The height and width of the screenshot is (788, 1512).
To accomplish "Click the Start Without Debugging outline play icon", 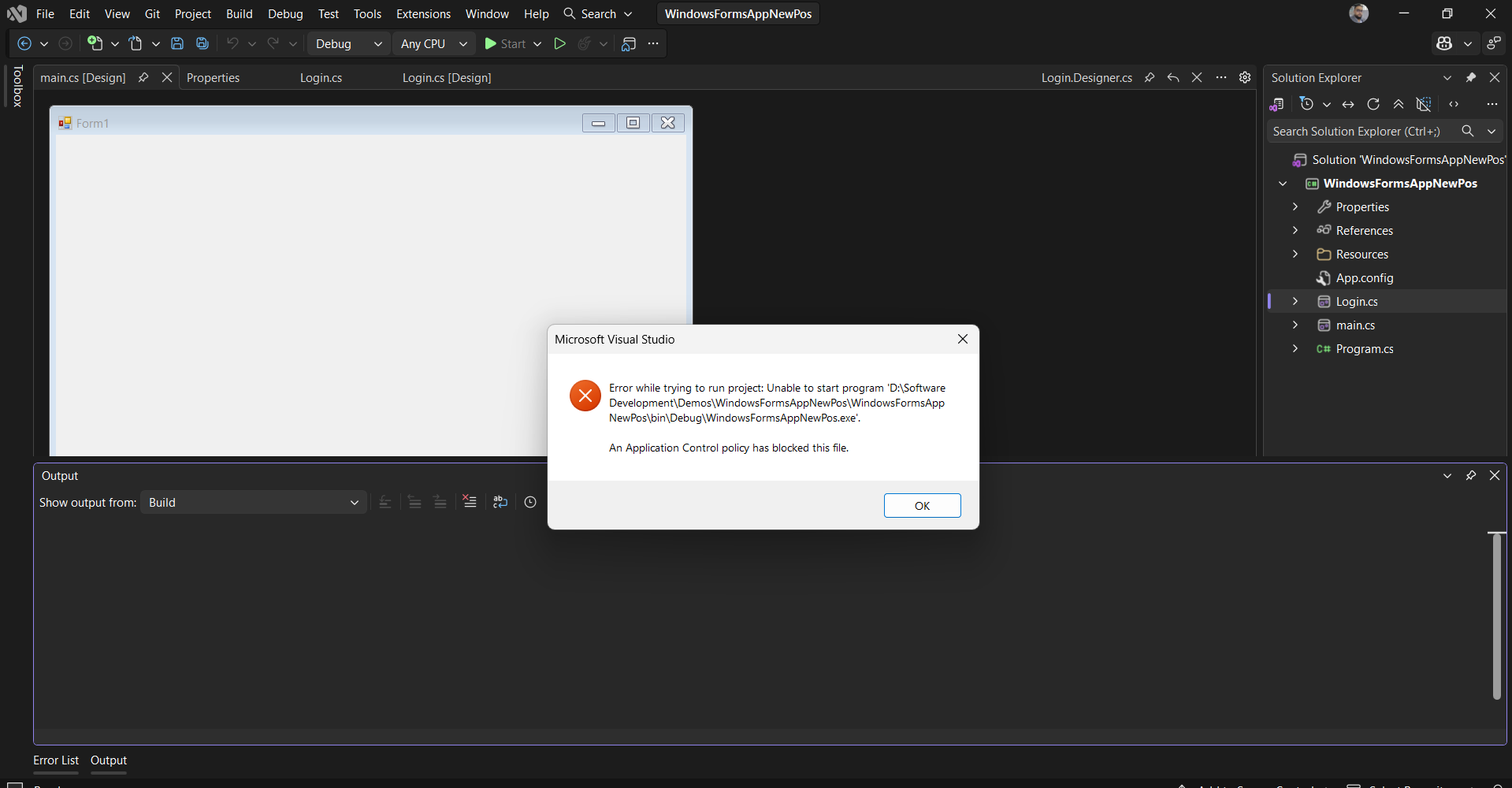I will (x=560, y=44).
